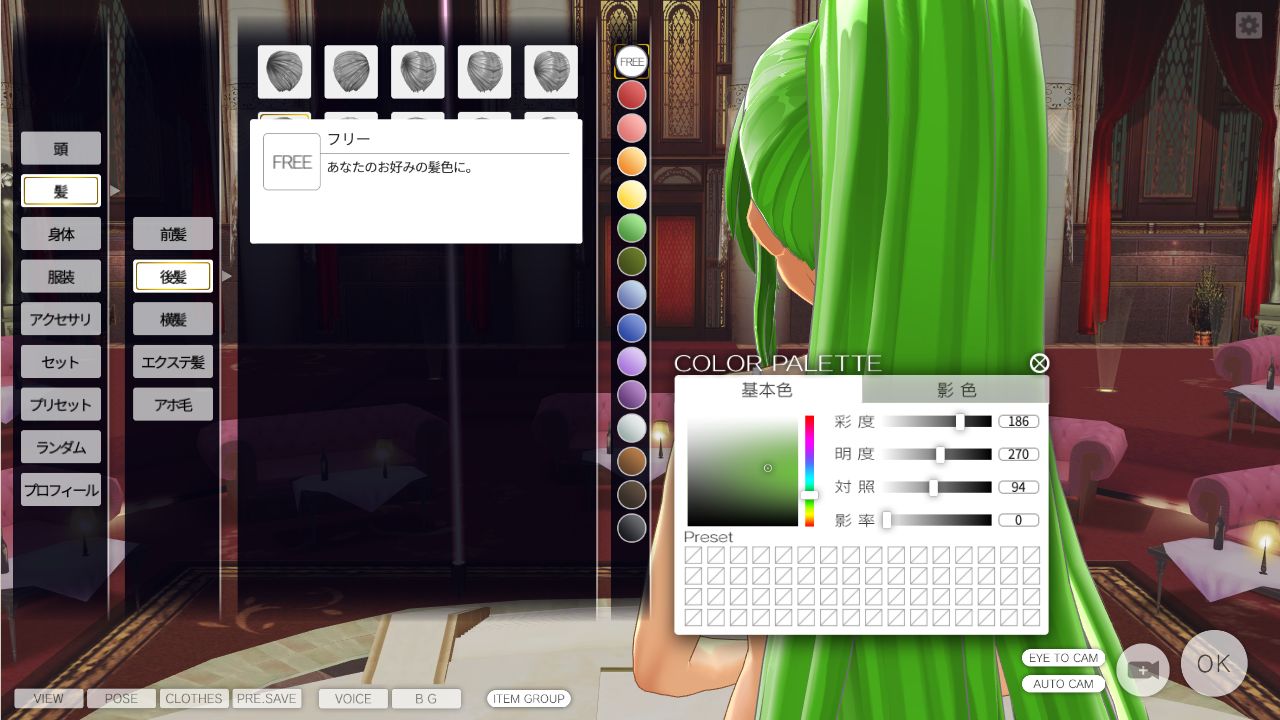The height and width of the screenshot is (720, 1280).
Task: Pick the silver white hair color swatch
Action: pos(632,428)
